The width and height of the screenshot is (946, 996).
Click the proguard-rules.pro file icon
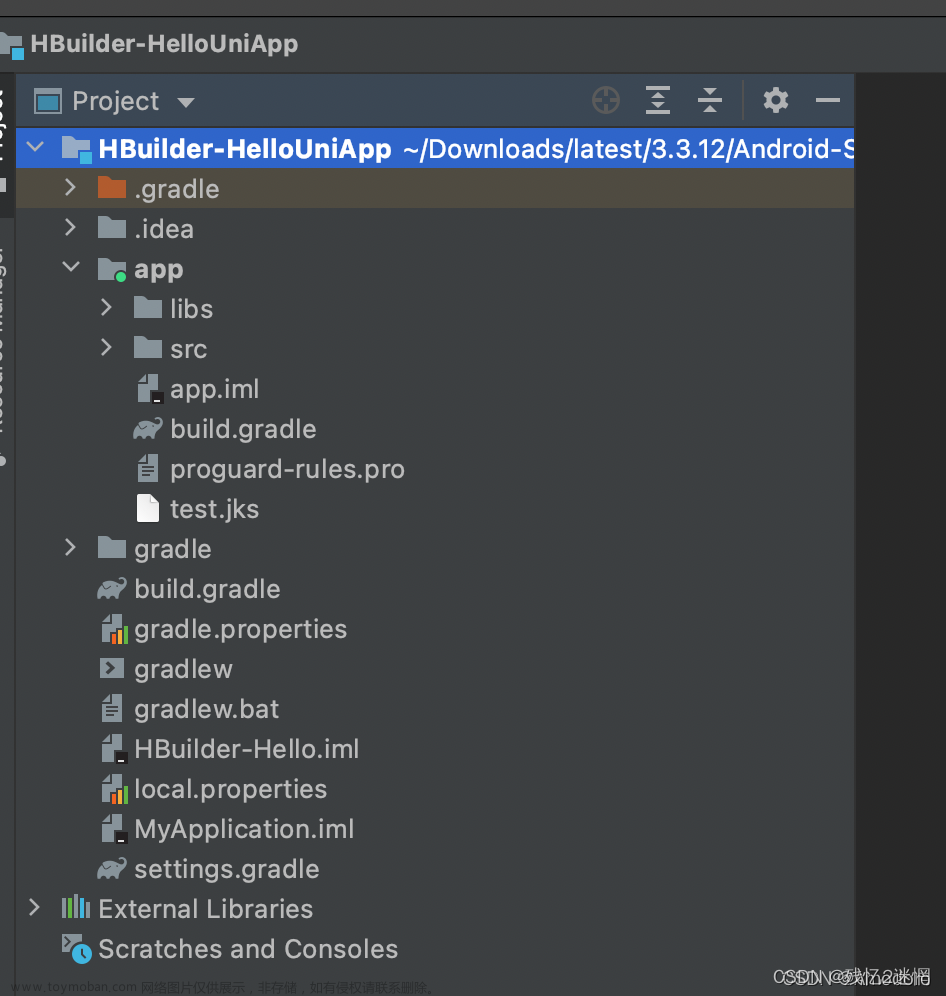[x=148, y=469]
